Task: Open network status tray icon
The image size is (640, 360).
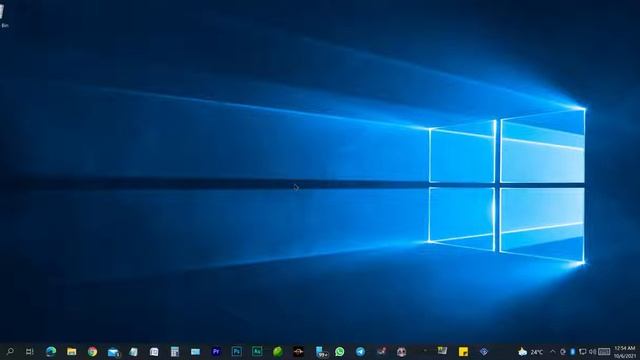Action: tap(582, 351)
